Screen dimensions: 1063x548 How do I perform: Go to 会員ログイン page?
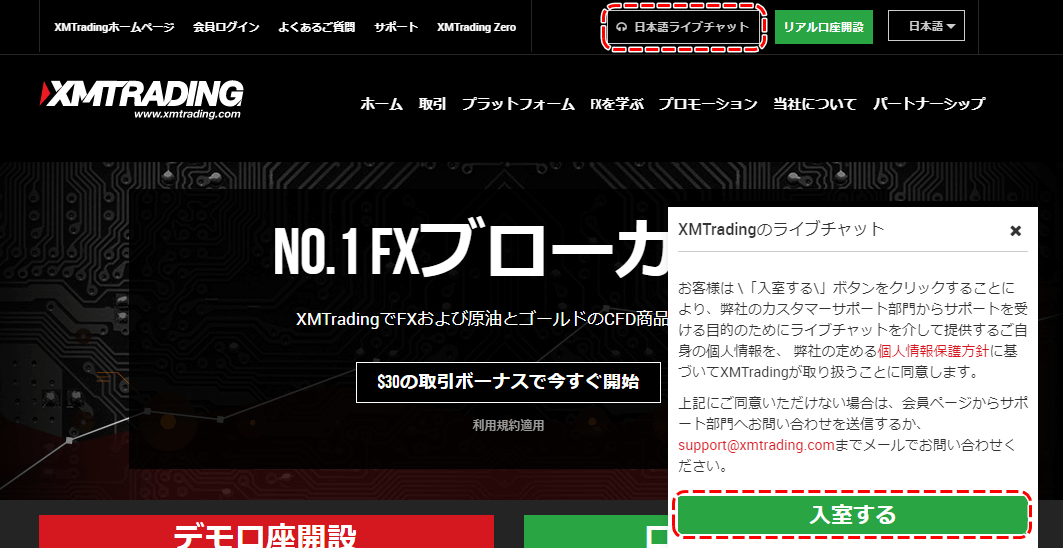pyautogui.click(x=226, y=27)
